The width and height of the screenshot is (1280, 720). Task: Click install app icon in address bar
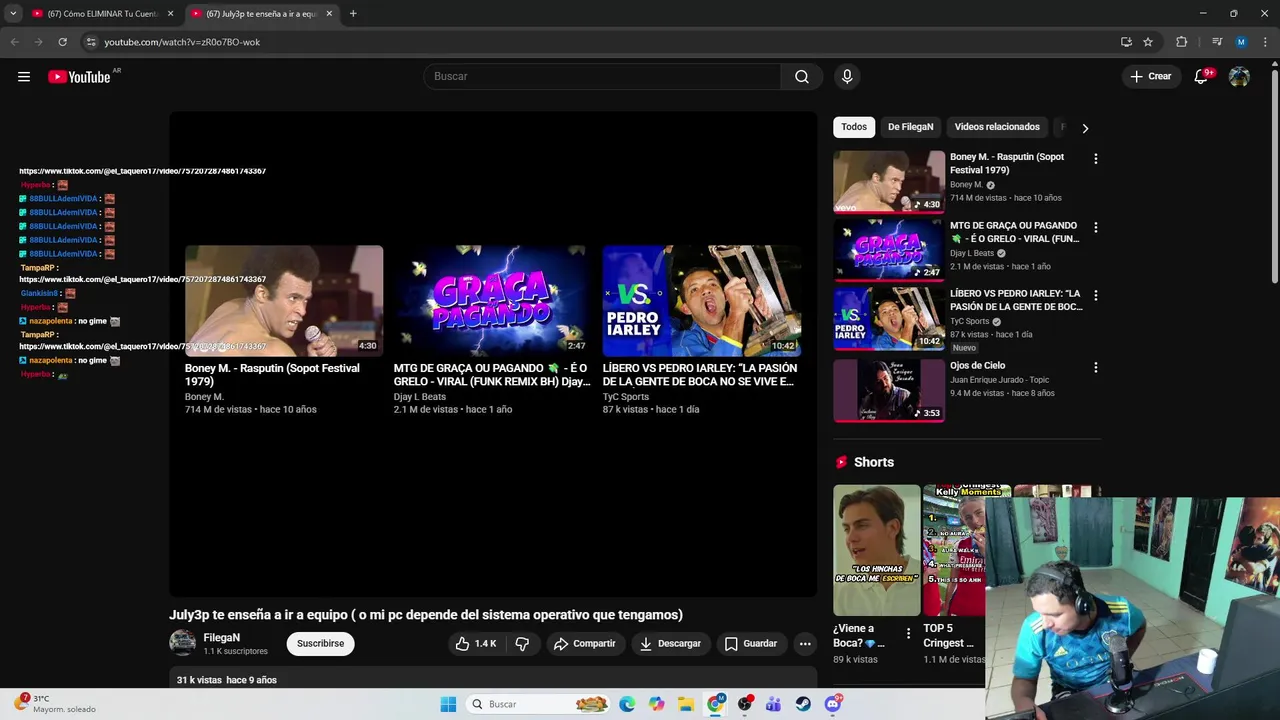tap(1126, 42)
